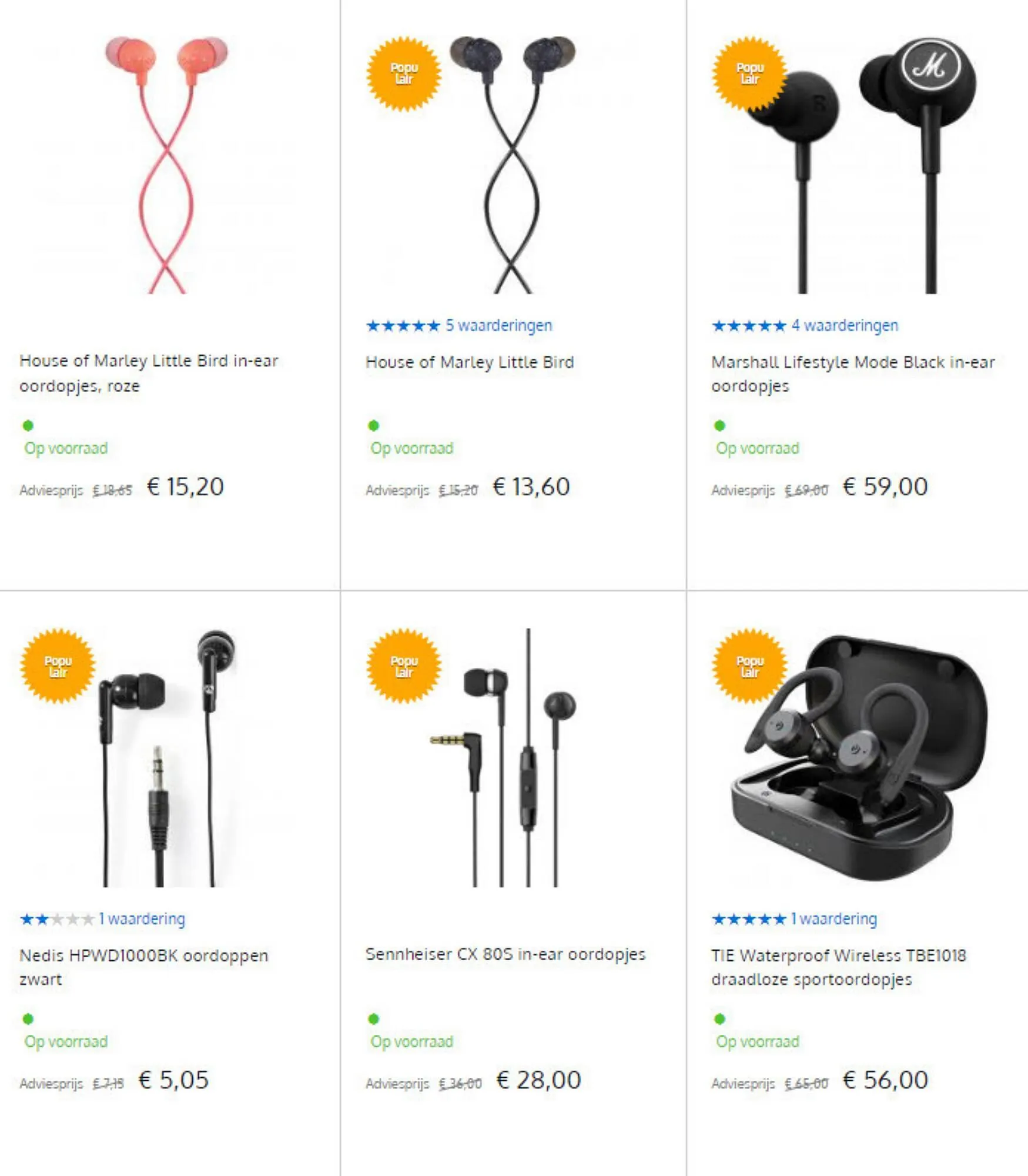
Task: Open the pink House of Marley earphones image
Action: coord(166,165)
